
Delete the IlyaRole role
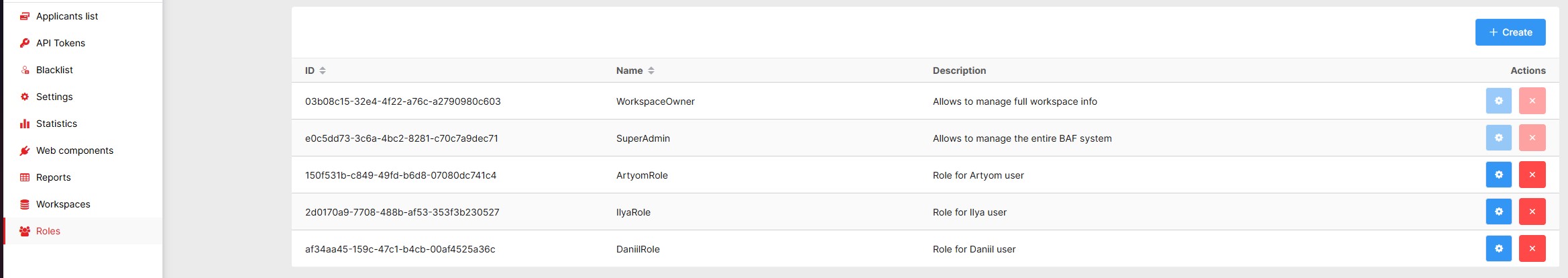click(x=1532, y=212)
